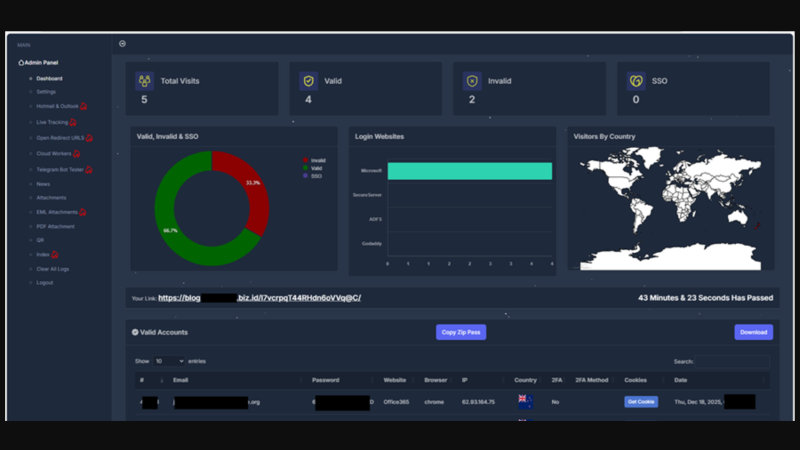Click the '43 Minutes & 23 Seconds Has Passed' text
Viewport: 800px width, 450px height.
[706, 297]
